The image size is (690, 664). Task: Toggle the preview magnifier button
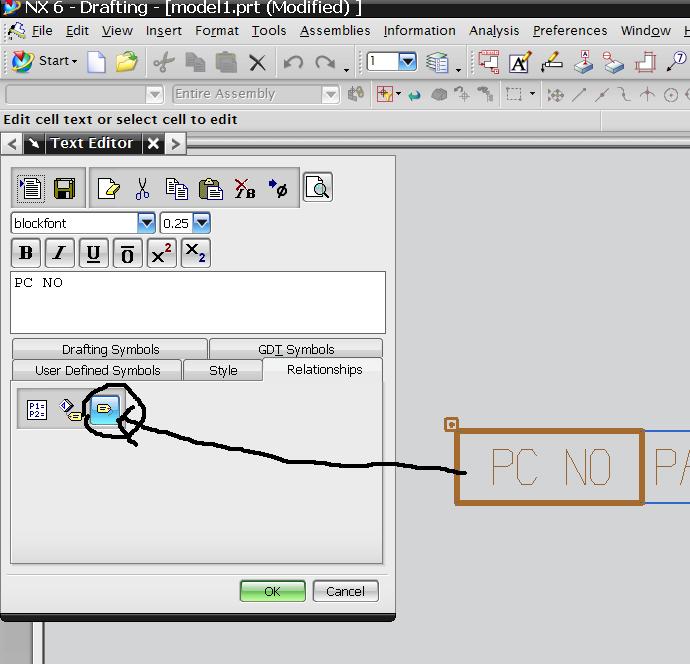tap(318, 187)
